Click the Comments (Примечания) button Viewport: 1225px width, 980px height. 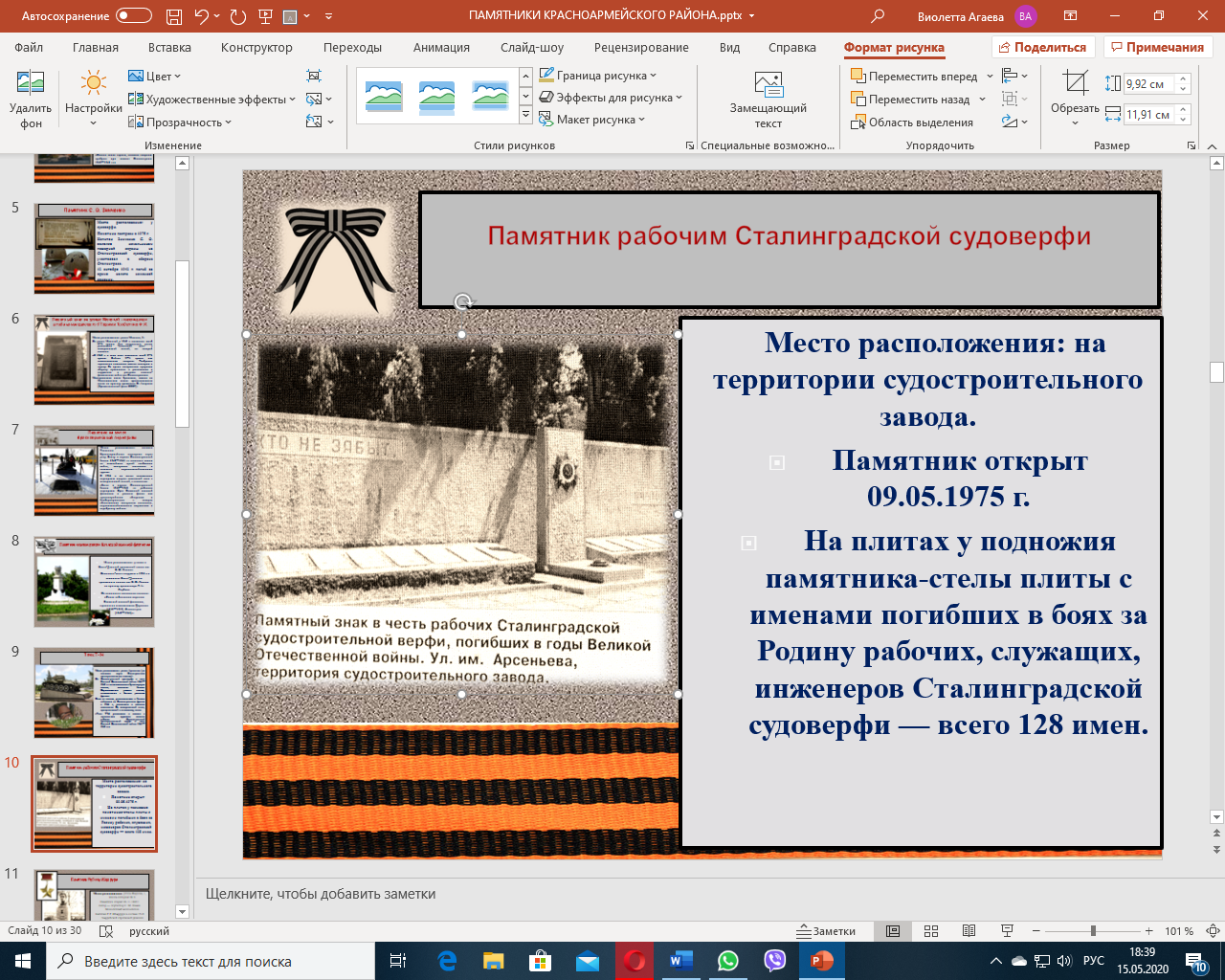(1157, 48)
